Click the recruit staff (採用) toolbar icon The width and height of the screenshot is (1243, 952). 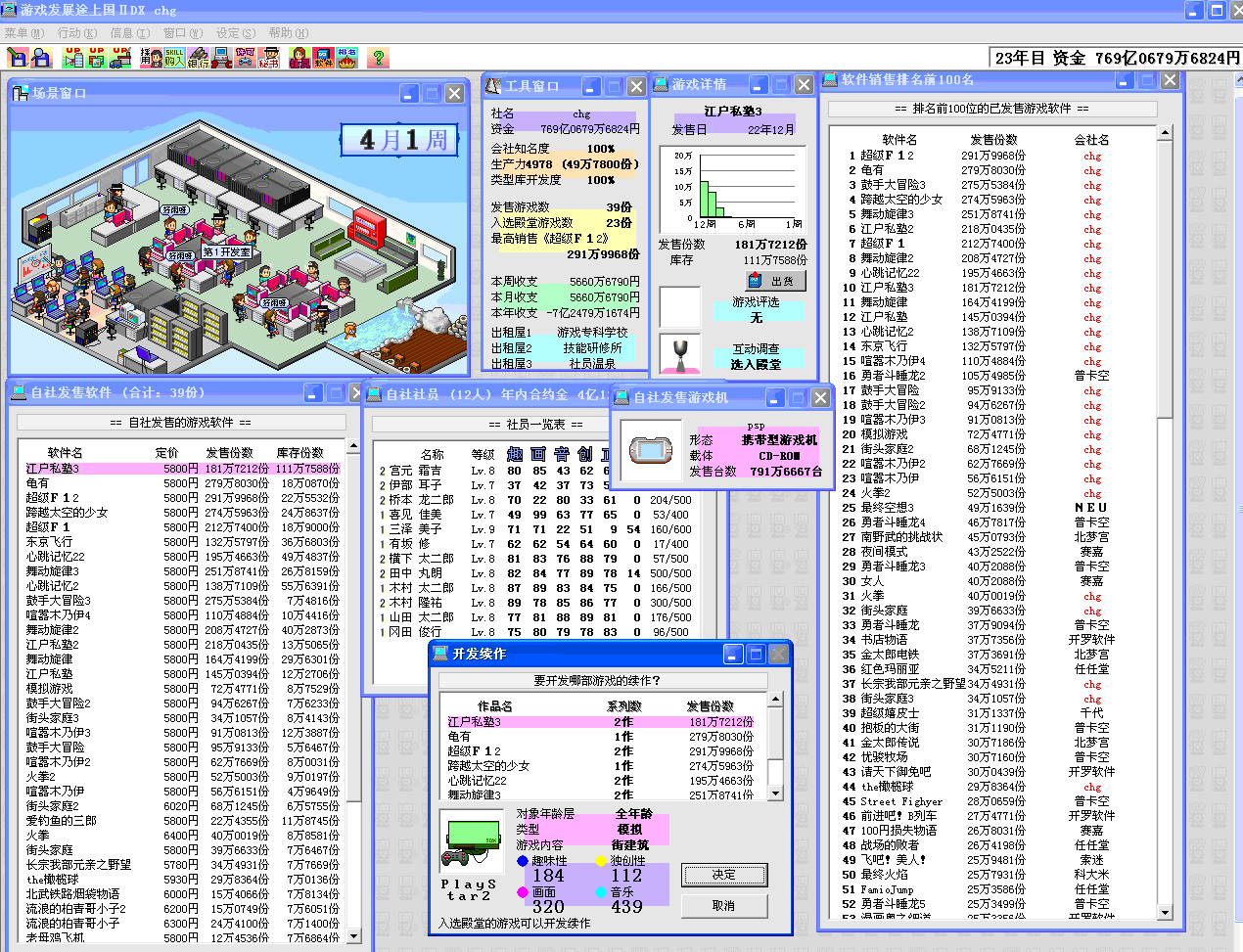151,58
